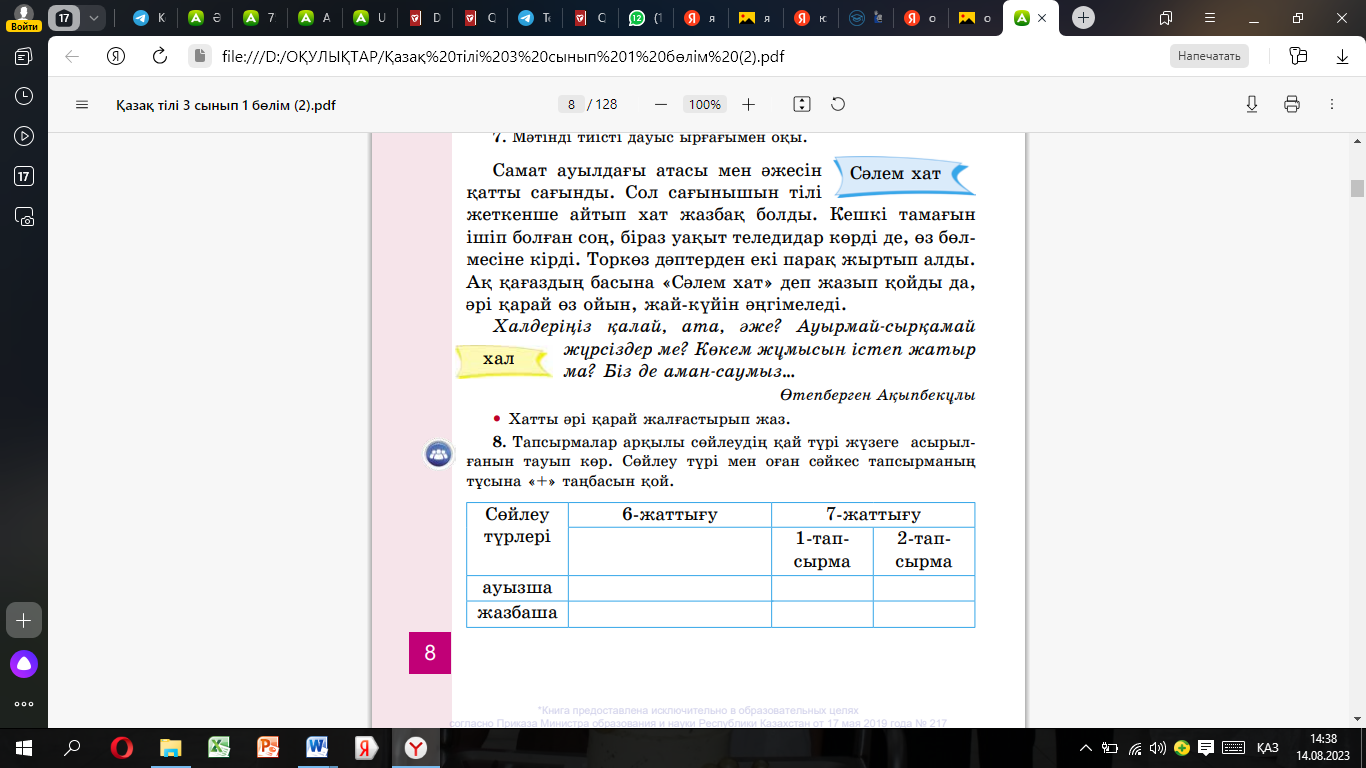Open the Windows Start menu
This screenshot has height=768, width=1366.
[23, 747]
